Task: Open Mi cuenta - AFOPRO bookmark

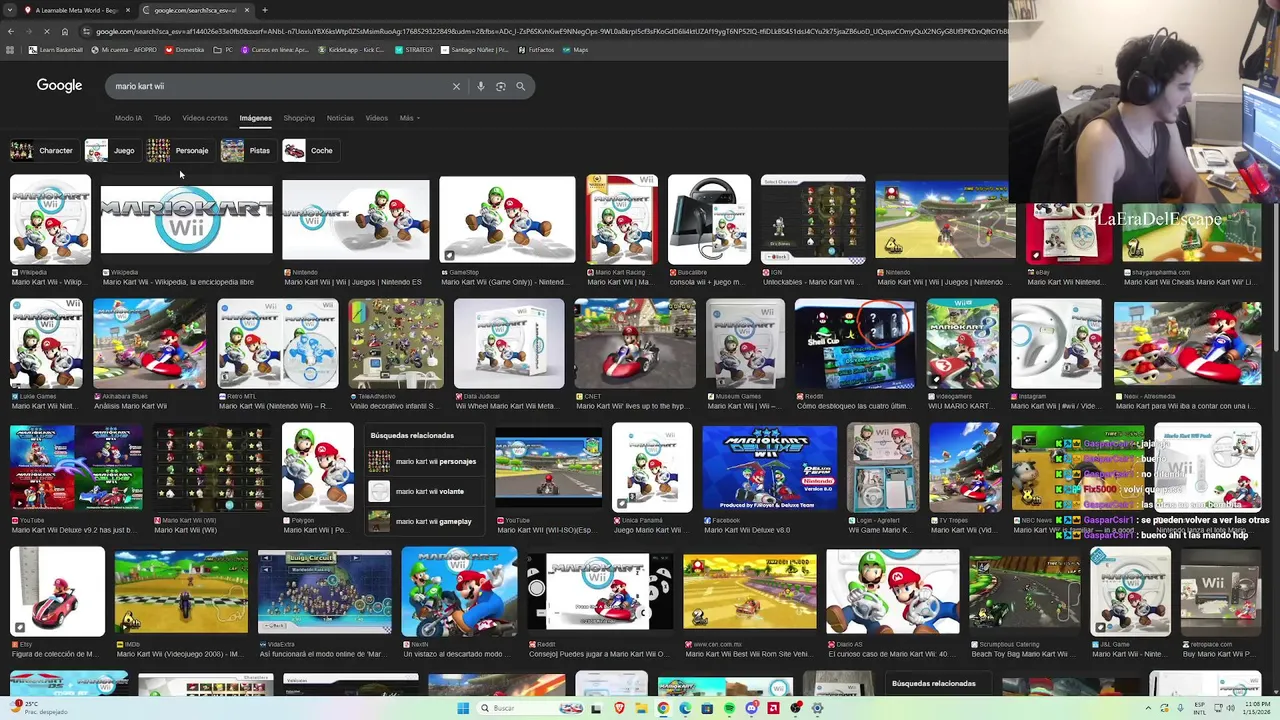Action: click(124, 50)
